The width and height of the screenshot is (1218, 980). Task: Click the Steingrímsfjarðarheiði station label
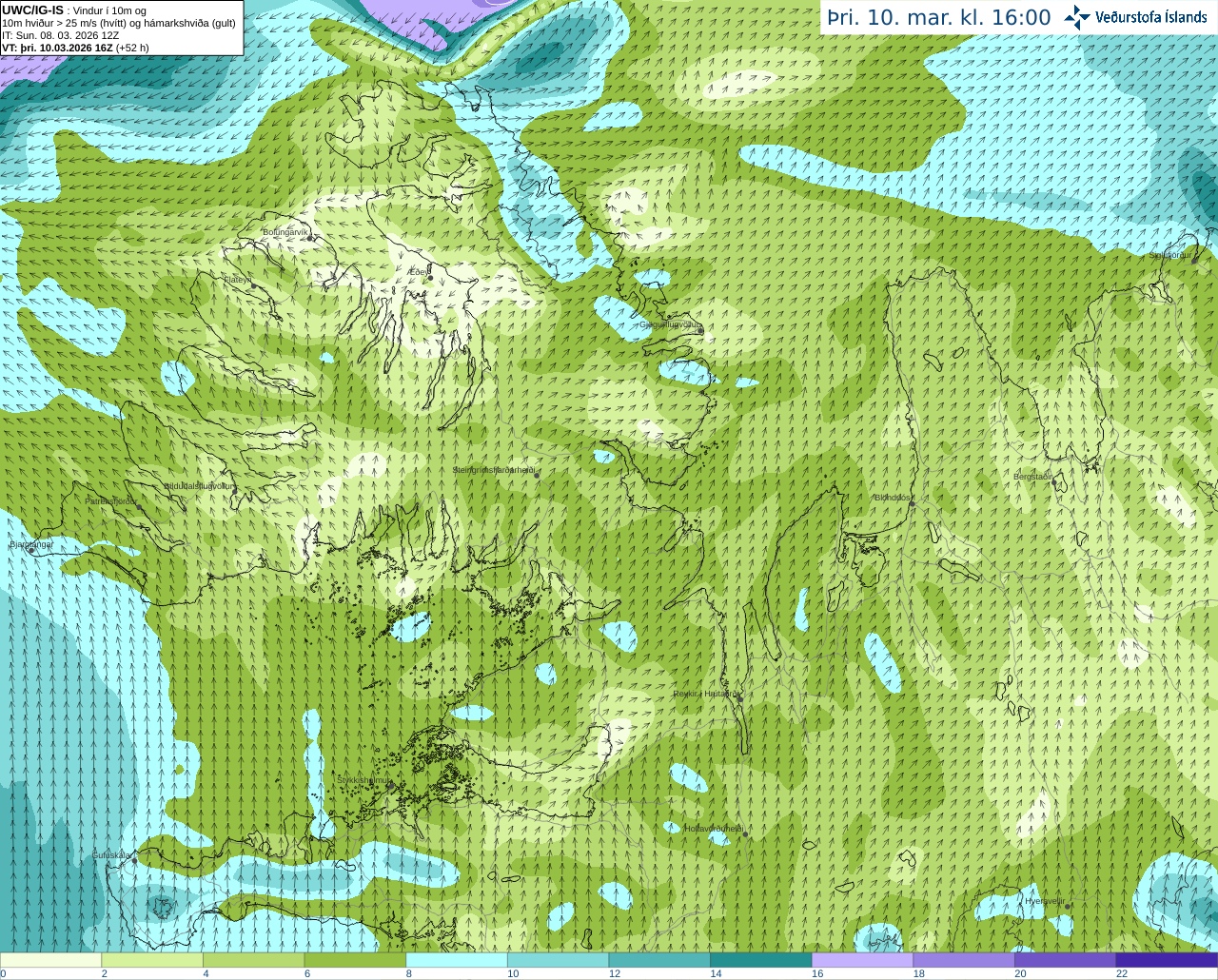click(495, 470)
